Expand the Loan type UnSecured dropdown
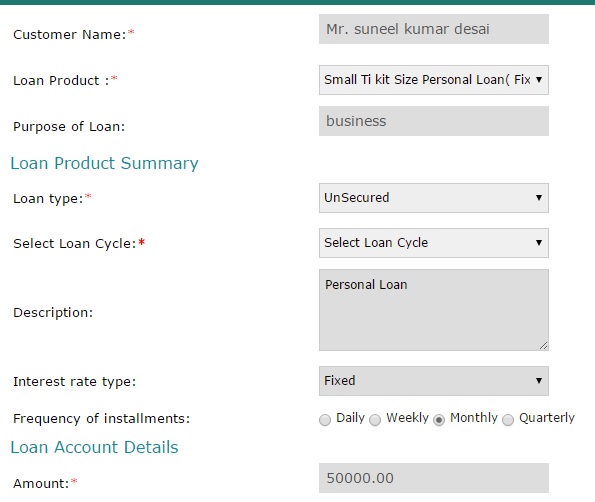 434,198
